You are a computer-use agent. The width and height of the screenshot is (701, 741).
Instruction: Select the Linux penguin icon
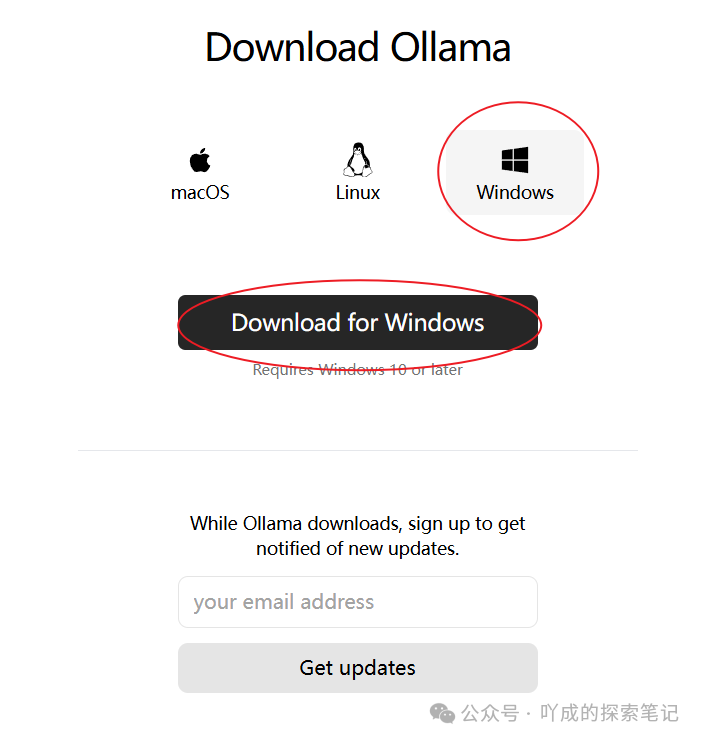pyautogui.click(x=358, y=159)
